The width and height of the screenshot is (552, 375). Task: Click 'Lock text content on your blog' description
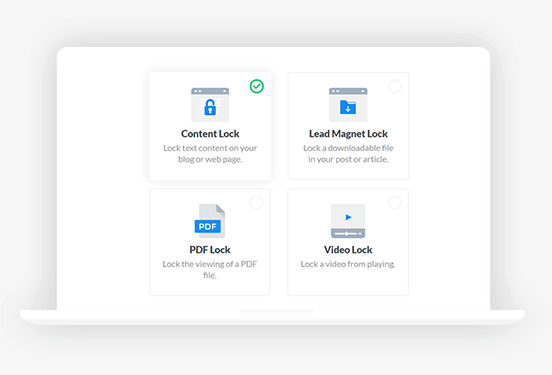[210, 154]
